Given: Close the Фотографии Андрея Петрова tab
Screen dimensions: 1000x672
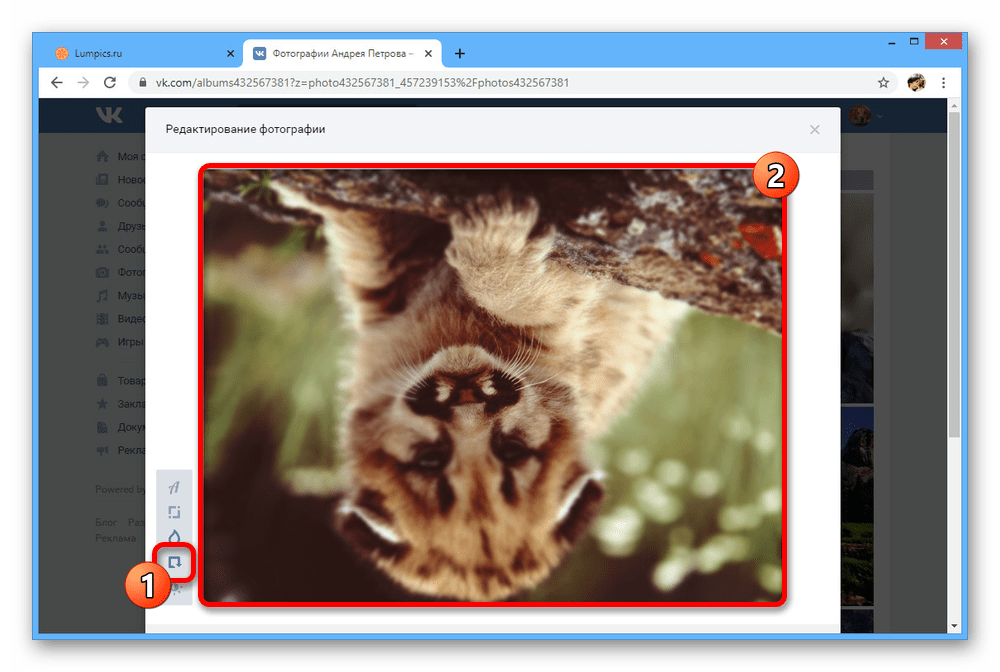Looking at the screenshot, I should point(428,54).
